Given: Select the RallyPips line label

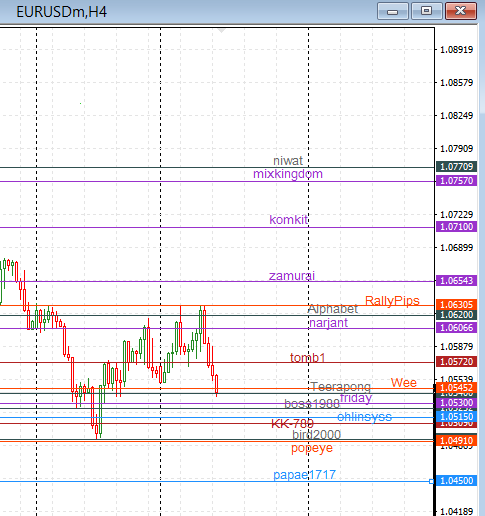Looking at the screenshot, I should point(392,301).
